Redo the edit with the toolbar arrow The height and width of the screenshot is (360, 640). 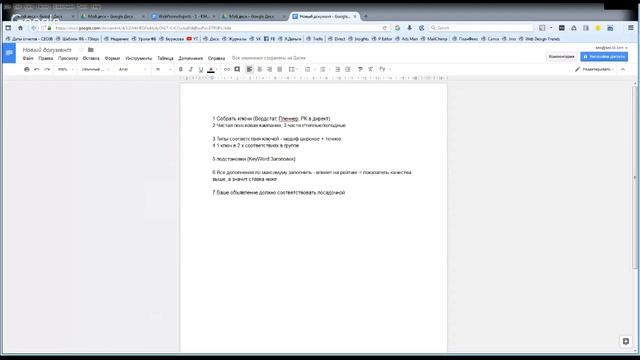pos(47,69)
